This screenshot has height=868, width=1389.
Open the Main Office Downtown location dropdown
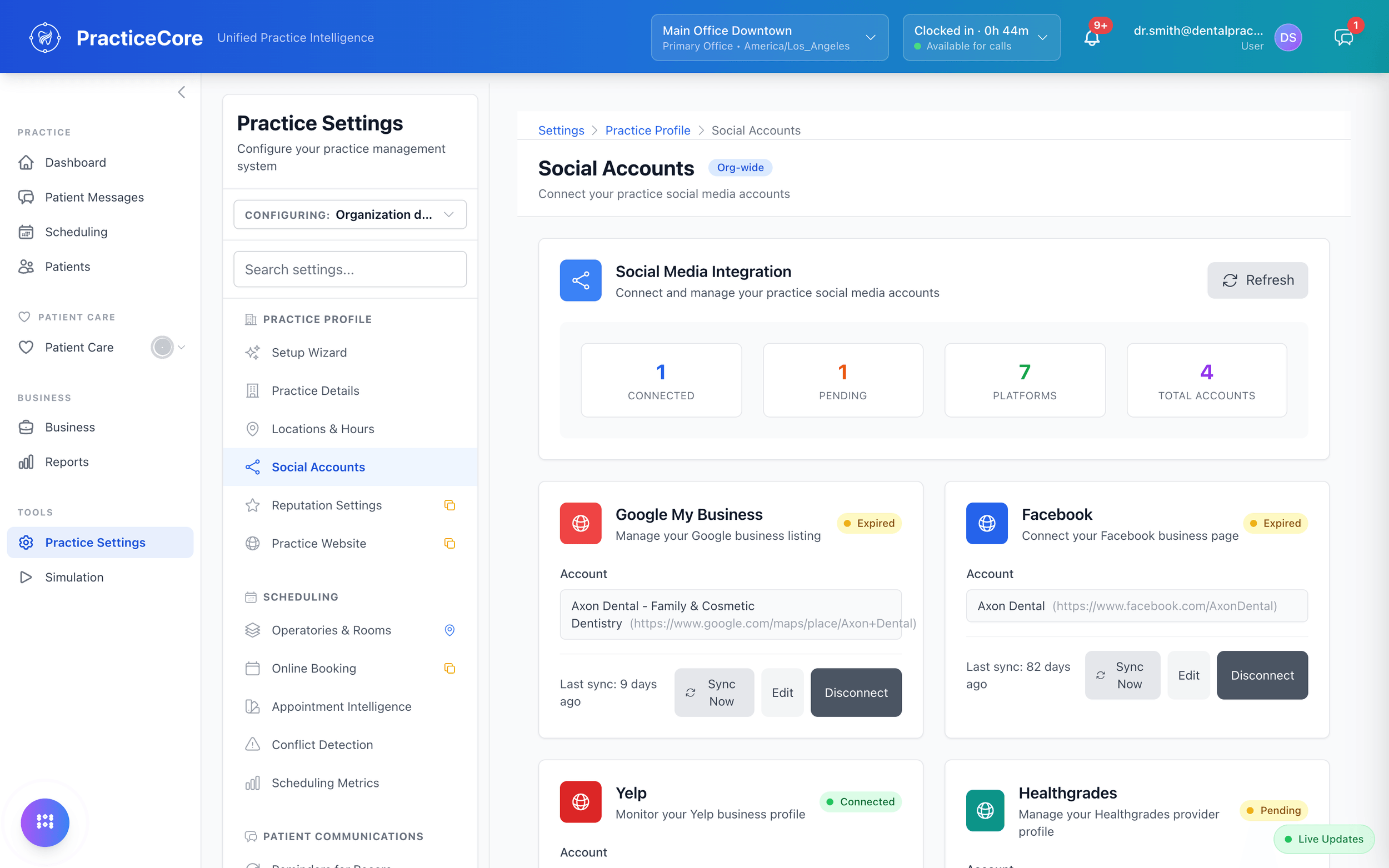(x=770, y=38)
